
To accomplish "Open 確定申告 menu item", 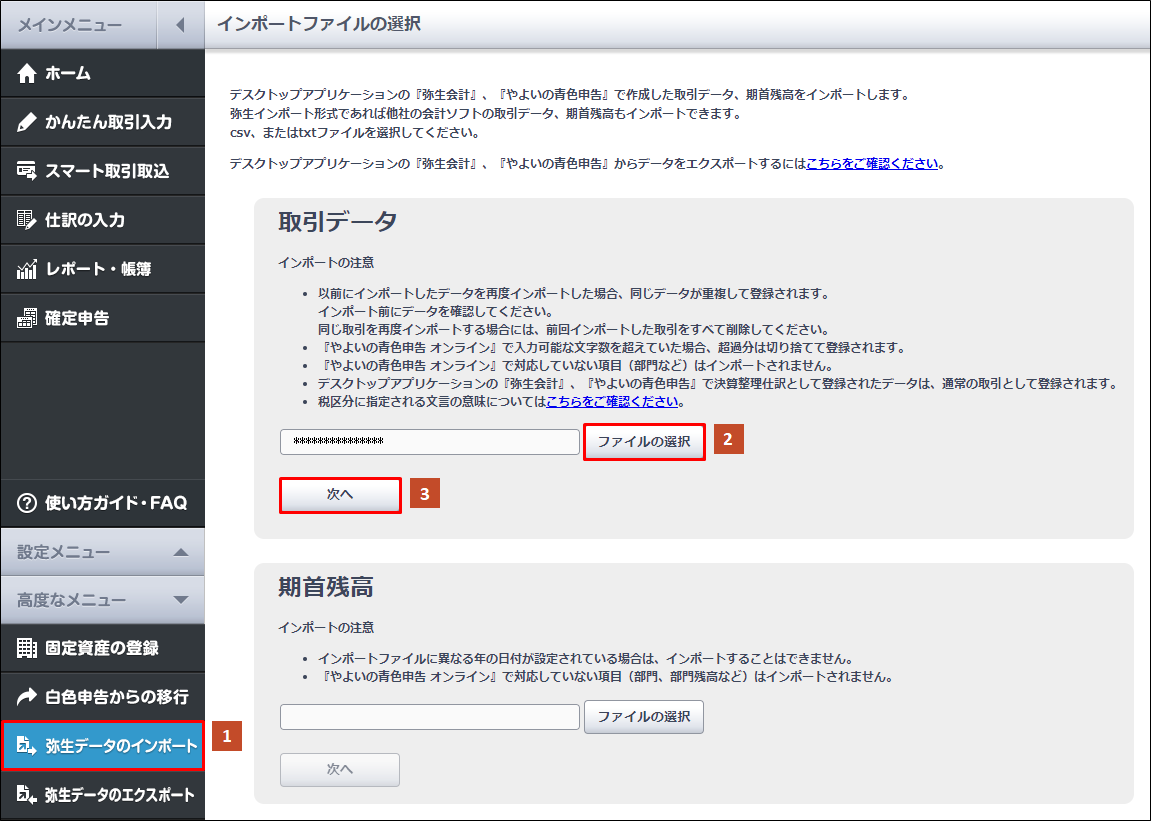I will [x=103, y=318].
